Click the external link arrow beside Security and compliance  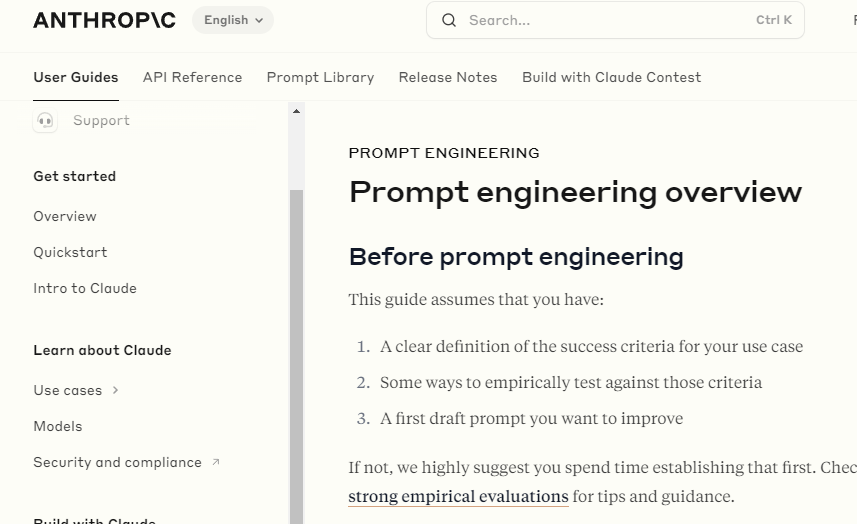[x=215, y=462]
